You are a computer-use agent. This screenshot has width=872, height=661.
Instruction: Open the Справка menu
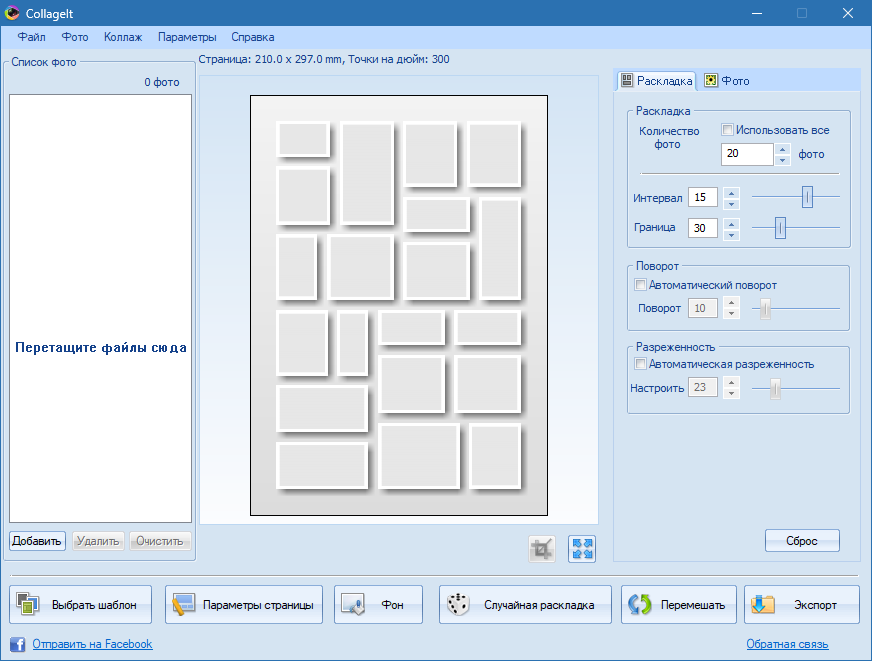click(252, 37)
